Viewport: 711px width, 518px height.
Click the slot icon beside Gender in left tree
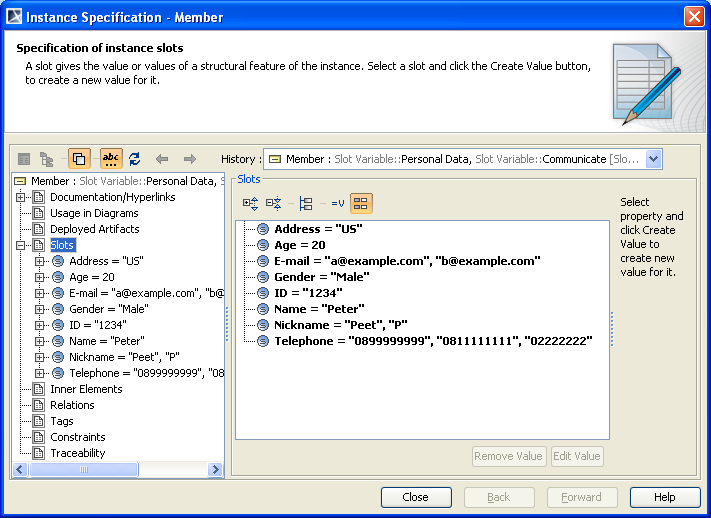[x=58, y=309]
